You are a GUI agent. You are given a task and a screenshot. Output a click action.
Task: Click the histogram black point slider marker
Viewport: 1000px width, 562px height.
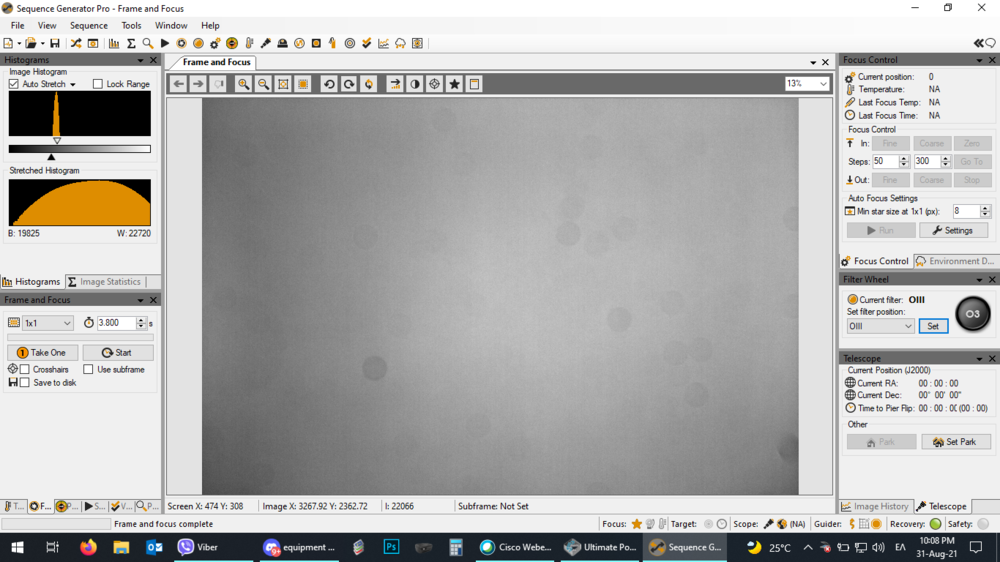coord(51,157)
